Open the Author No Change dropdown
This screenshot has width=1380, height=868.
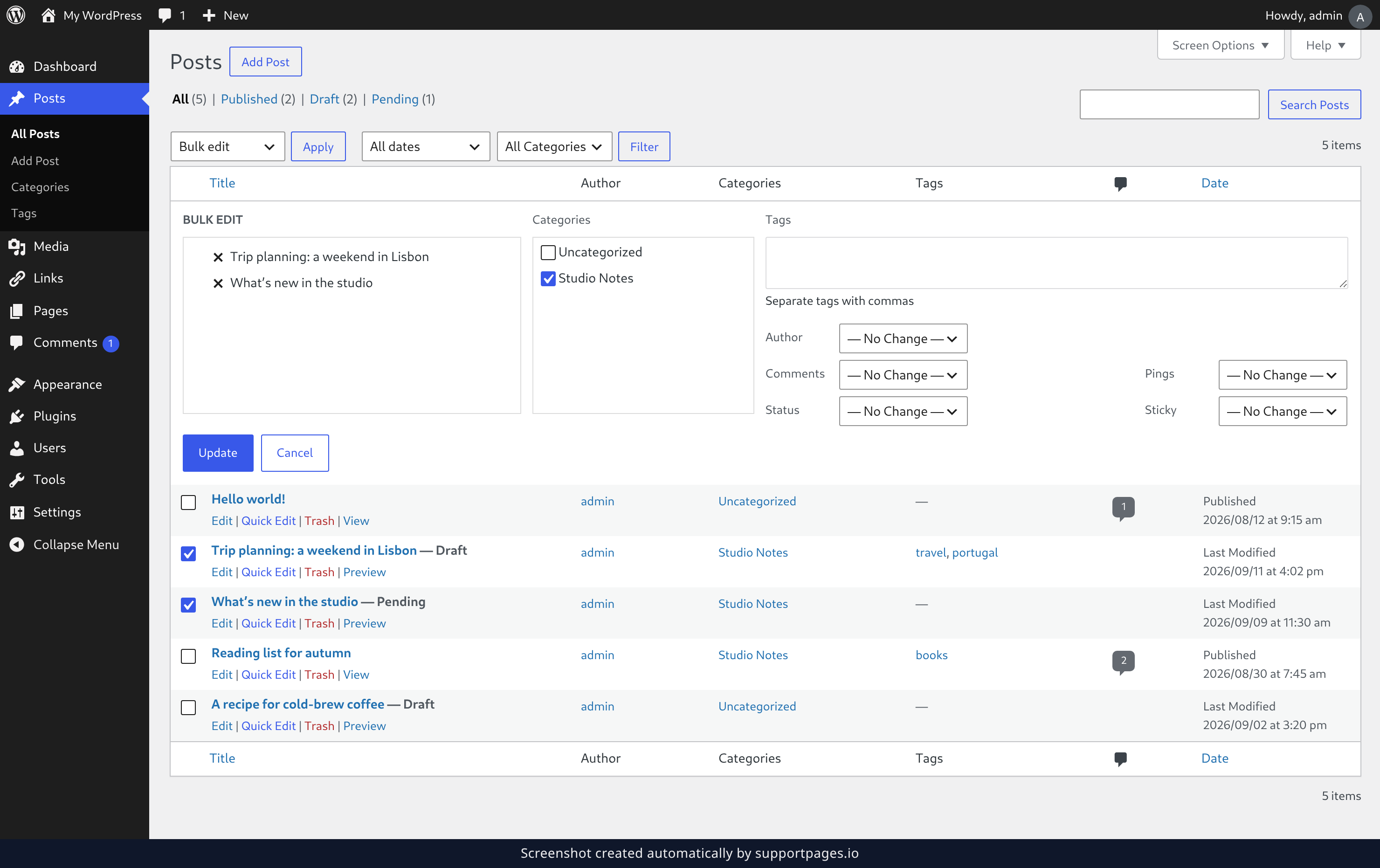(903, 338)
